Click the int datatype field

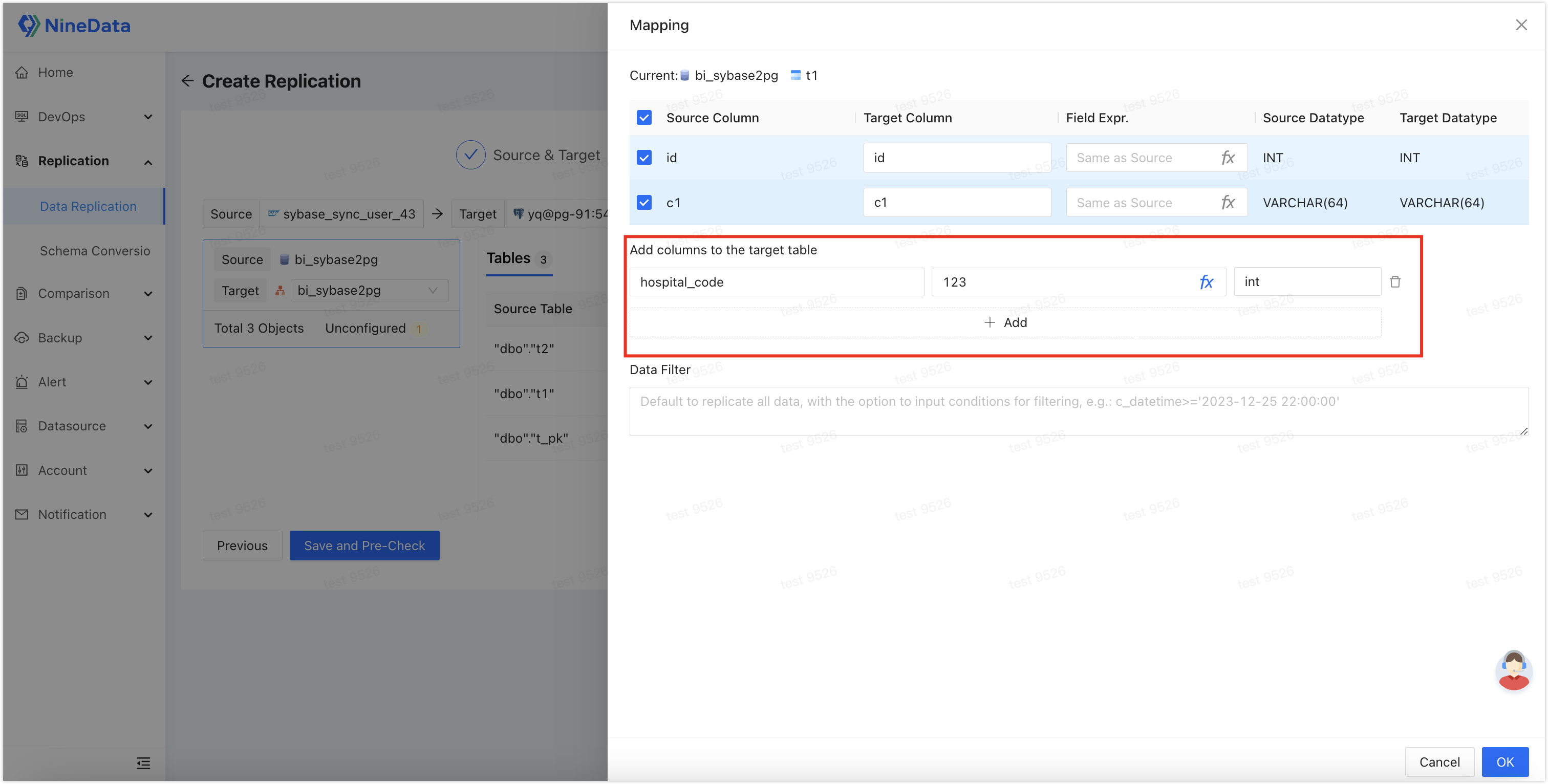click(x=1307, y=282)
